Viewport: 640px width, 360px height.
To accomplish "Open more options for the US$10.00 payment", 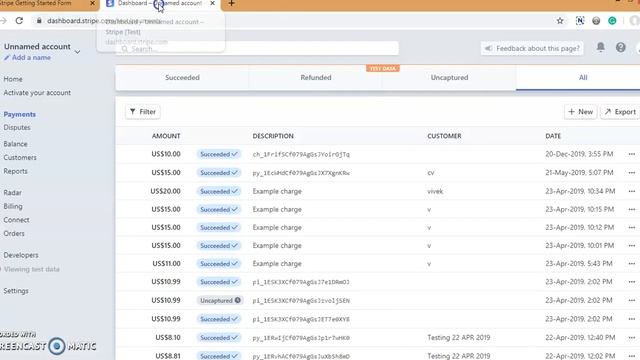I will click(x=631, y=154).
